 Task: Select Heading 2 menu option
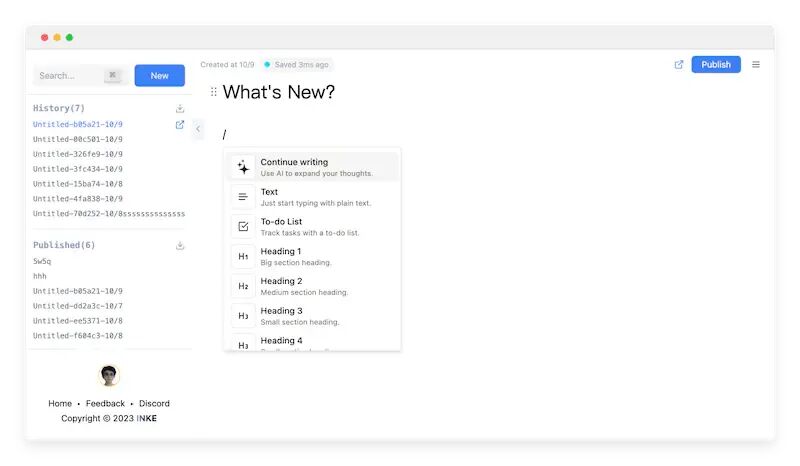(312, 286)
